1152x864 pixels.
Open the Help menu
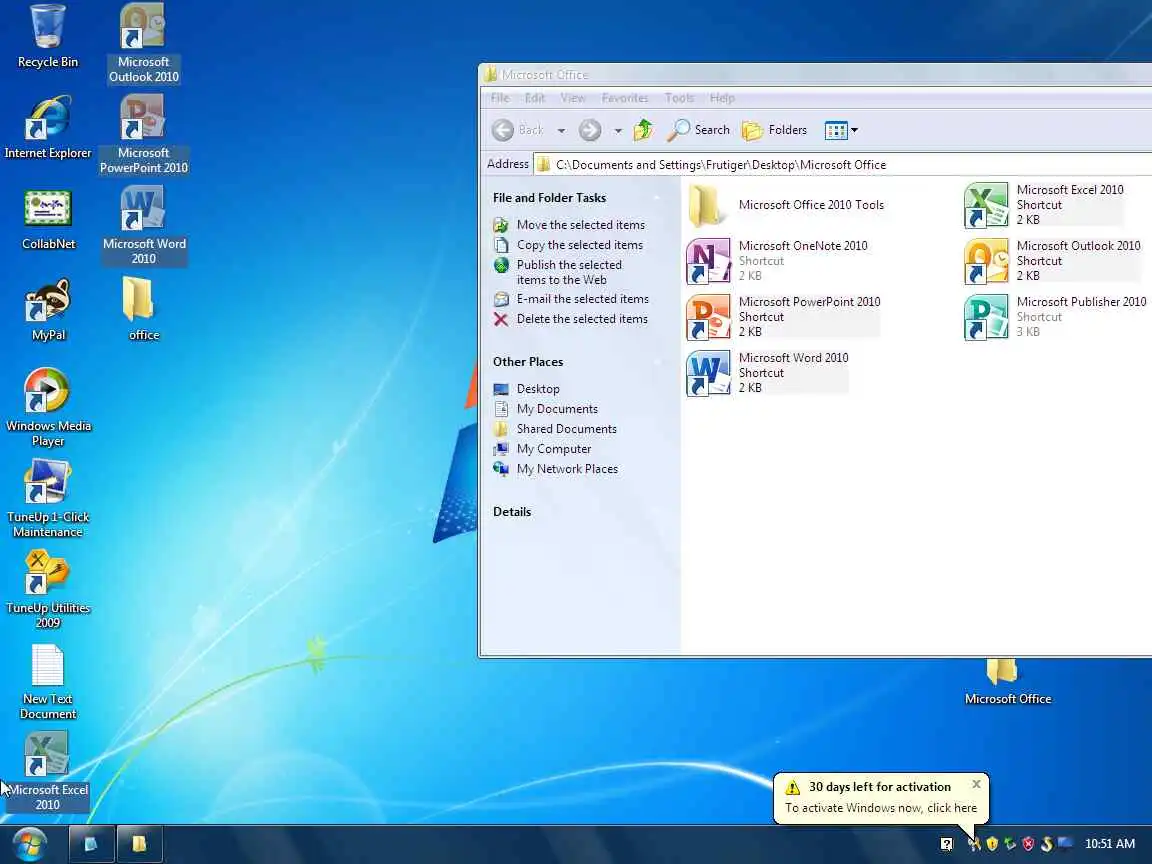(722, 98)
